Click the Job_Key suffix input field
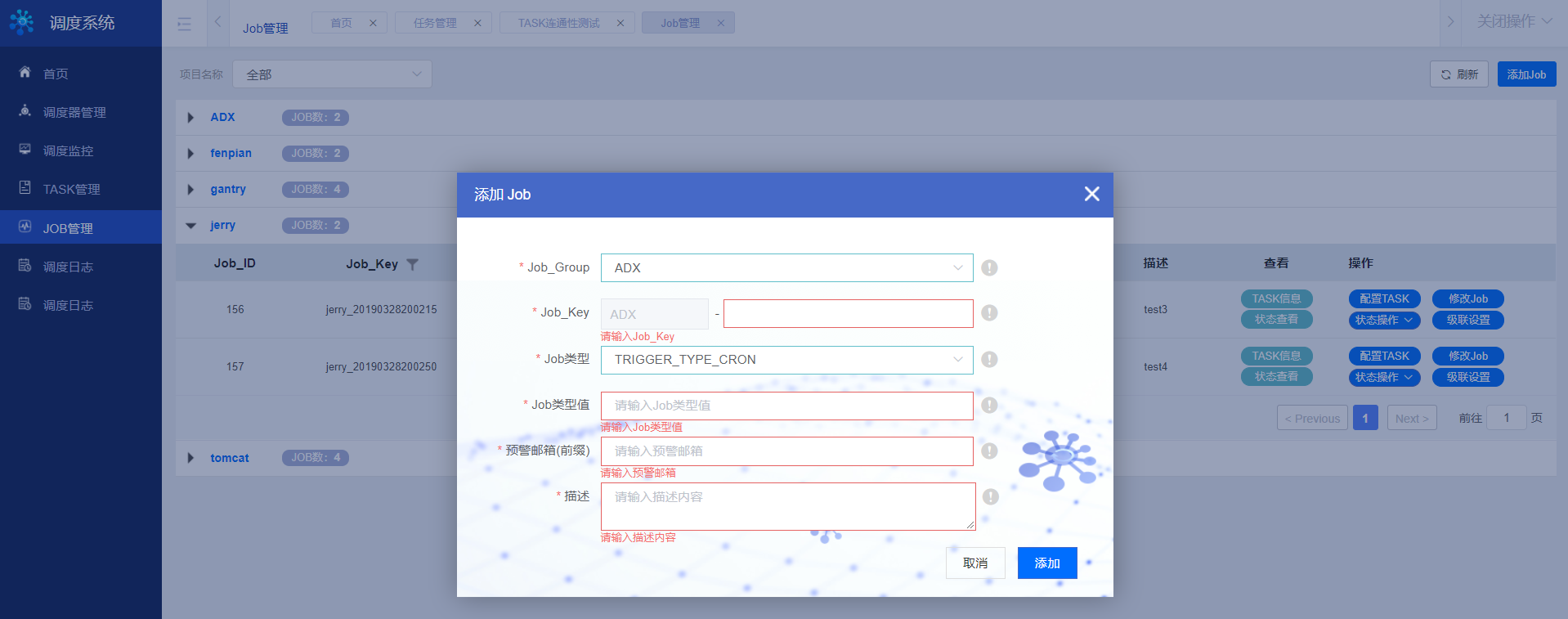The width and height of the screenshot is (1568, 619). click(848, 313)
